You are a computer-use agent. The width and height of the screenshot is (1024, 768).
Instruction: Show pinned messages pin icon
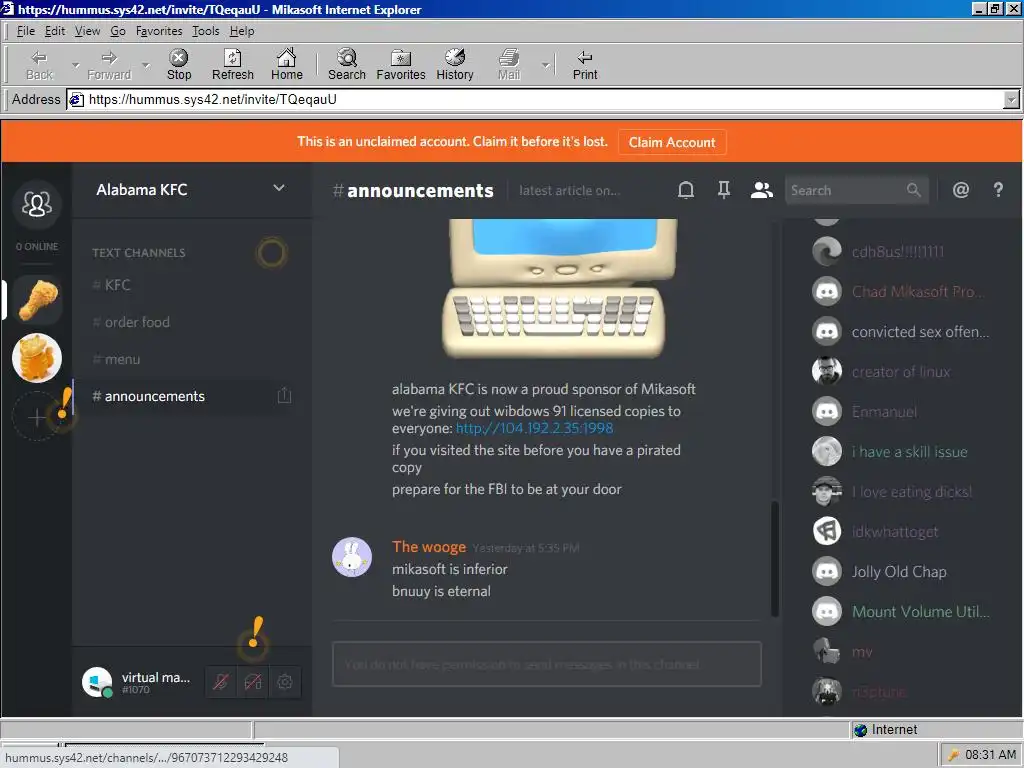point(724,190)
